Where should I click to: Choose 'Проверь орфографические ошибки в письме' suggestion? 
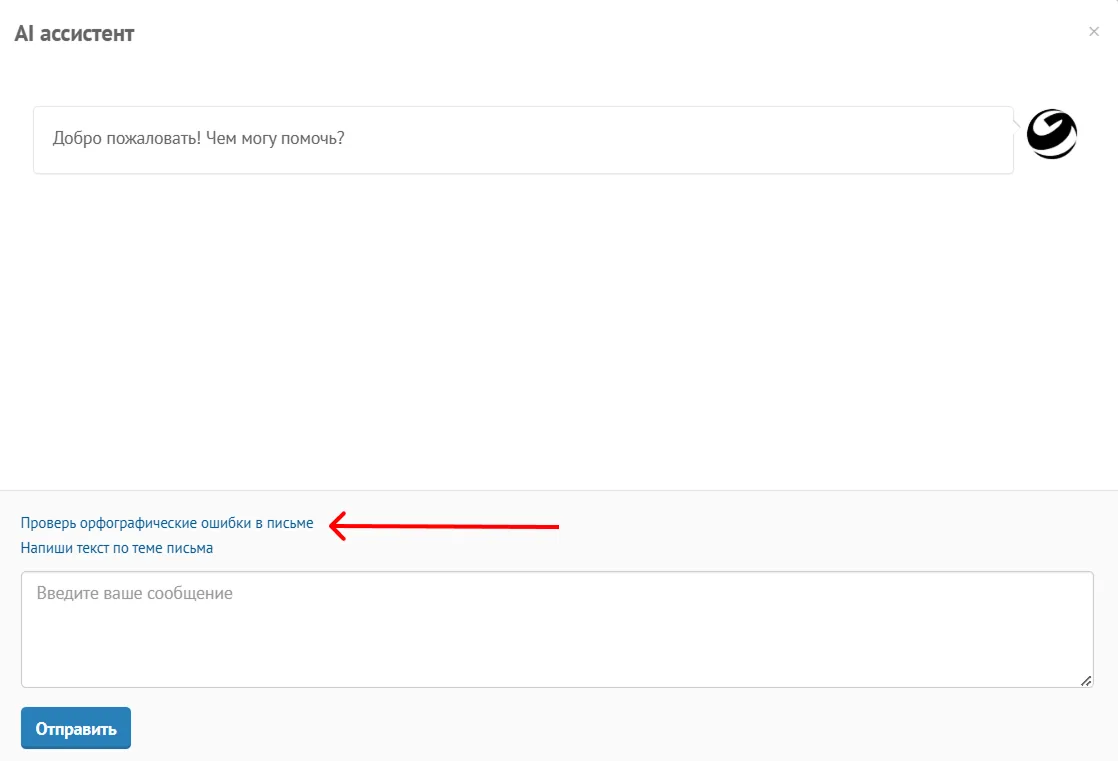tap(167, 523)
